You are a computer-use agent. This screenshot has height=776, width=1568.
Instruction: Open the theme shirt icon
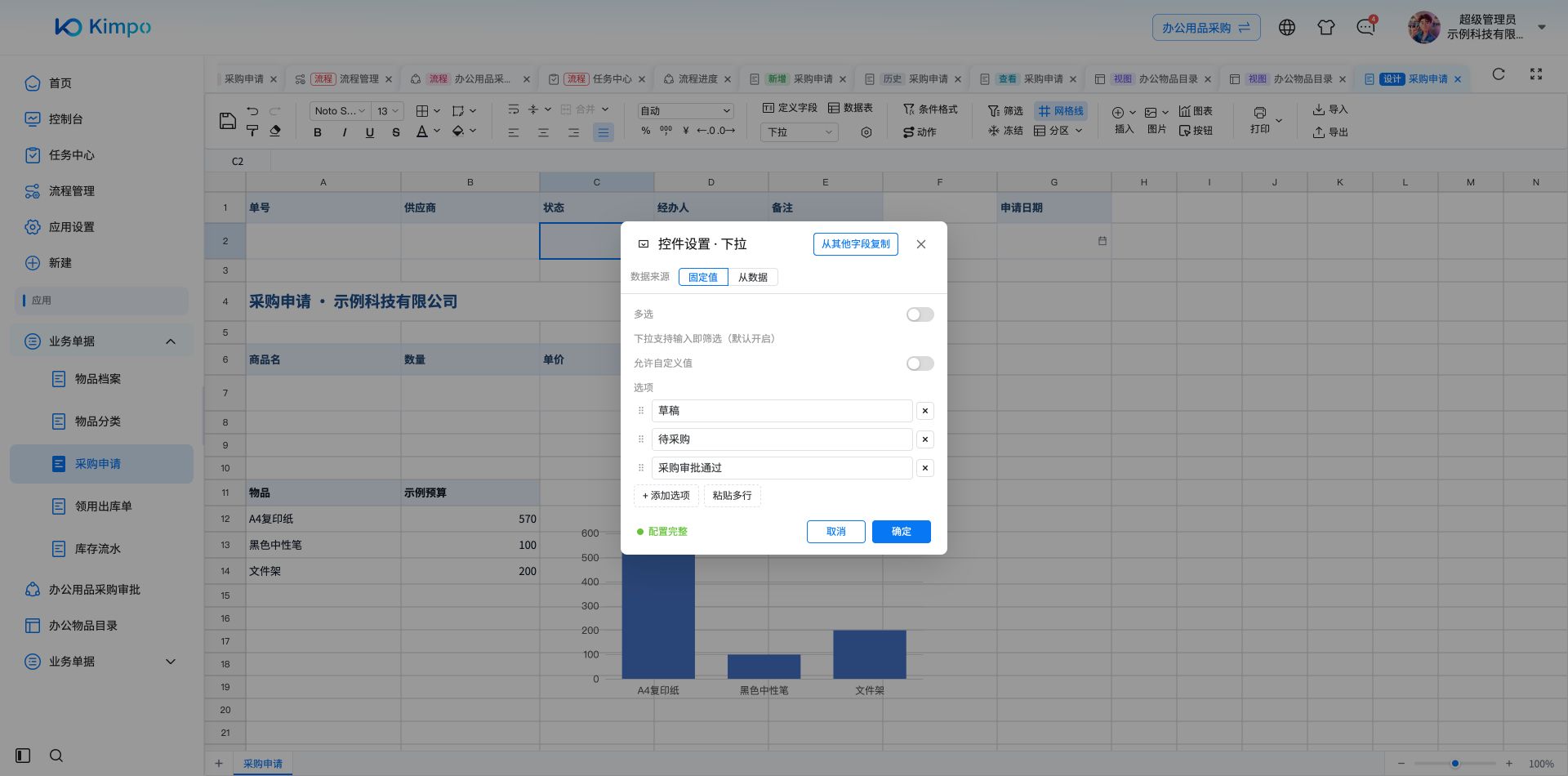point(1326,27)
